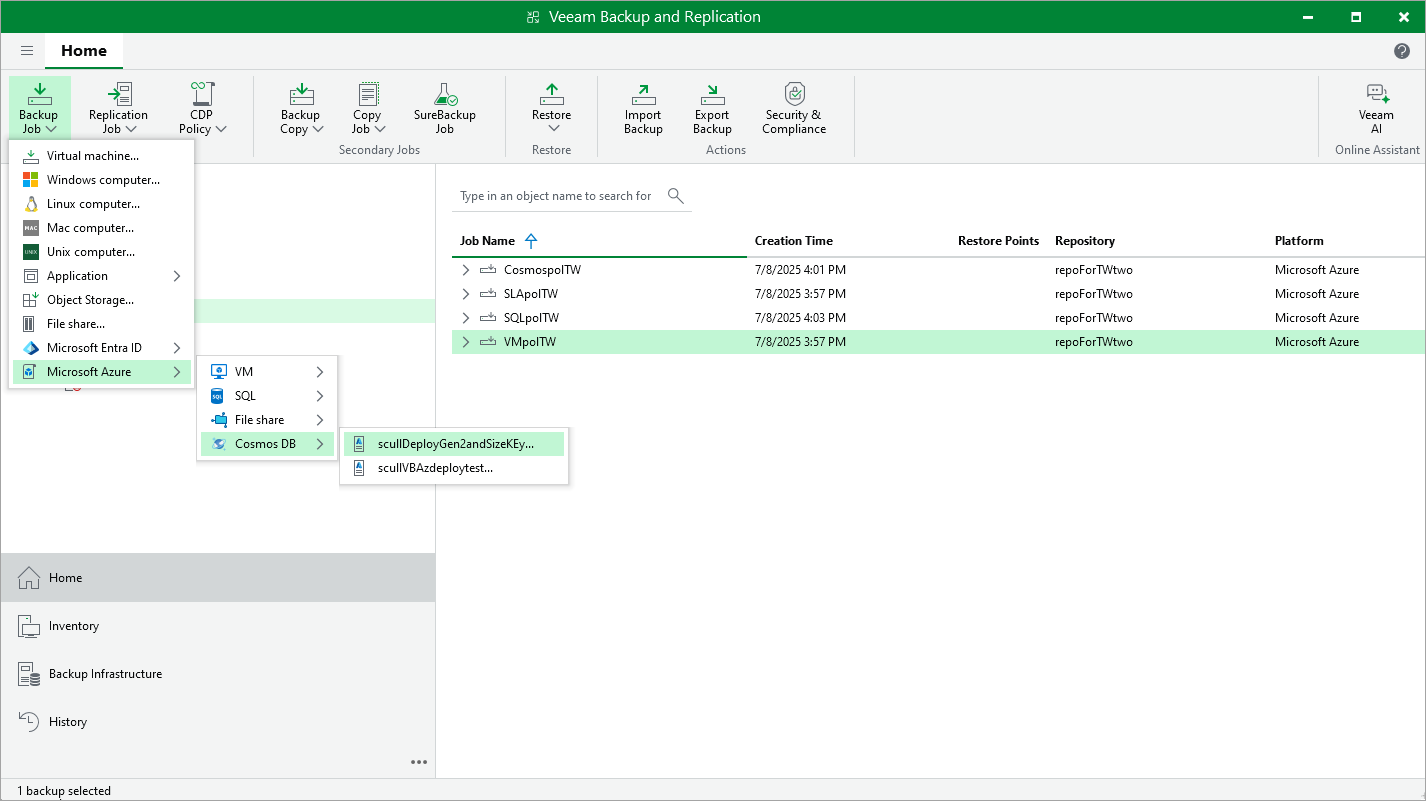1426x801 pixels.
Task: Click the search magnifier icon
Action: (x=676, y=195)
